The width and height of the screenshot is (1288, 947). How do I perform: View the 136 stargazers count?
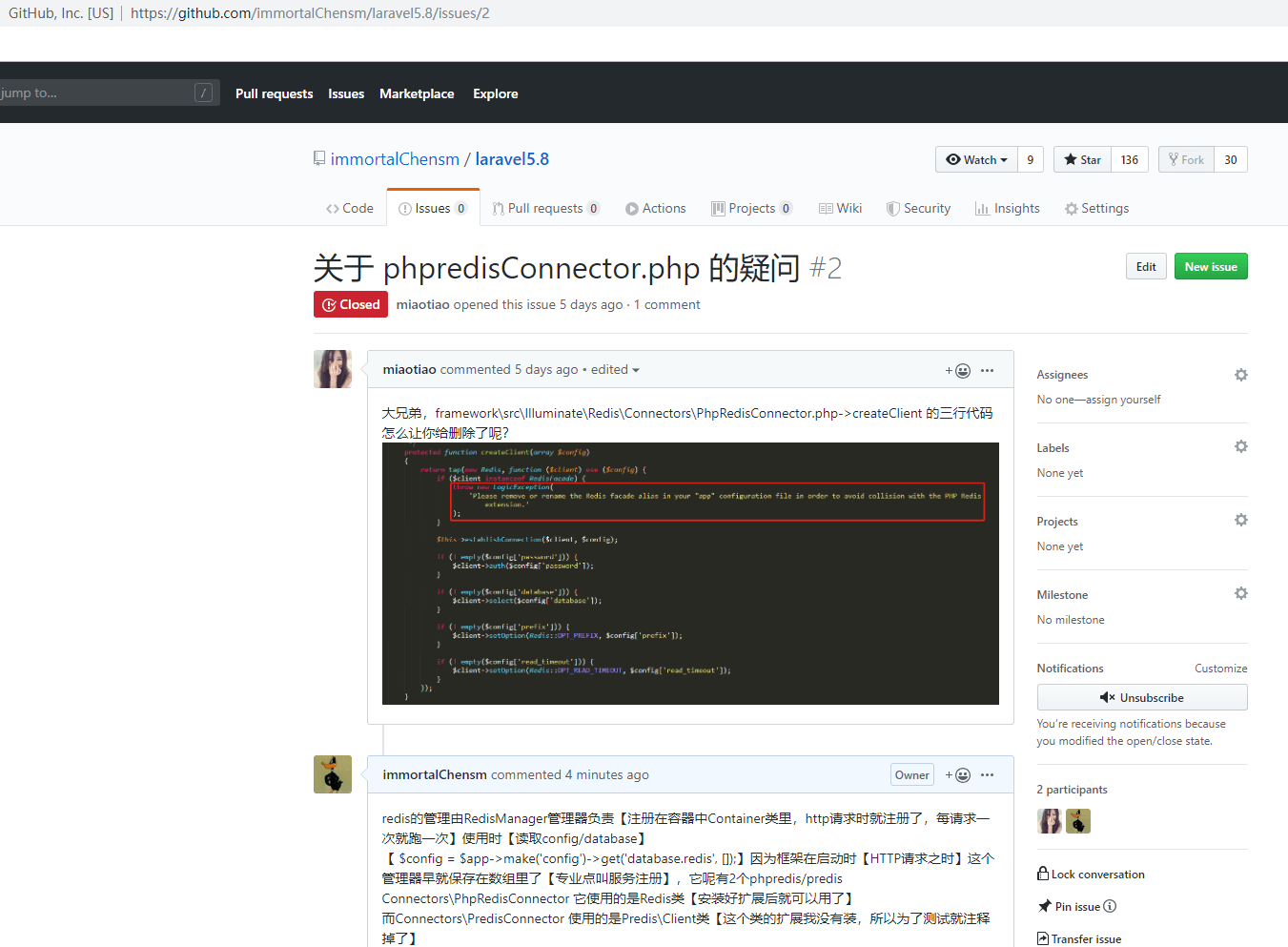tap(1130, 159)
